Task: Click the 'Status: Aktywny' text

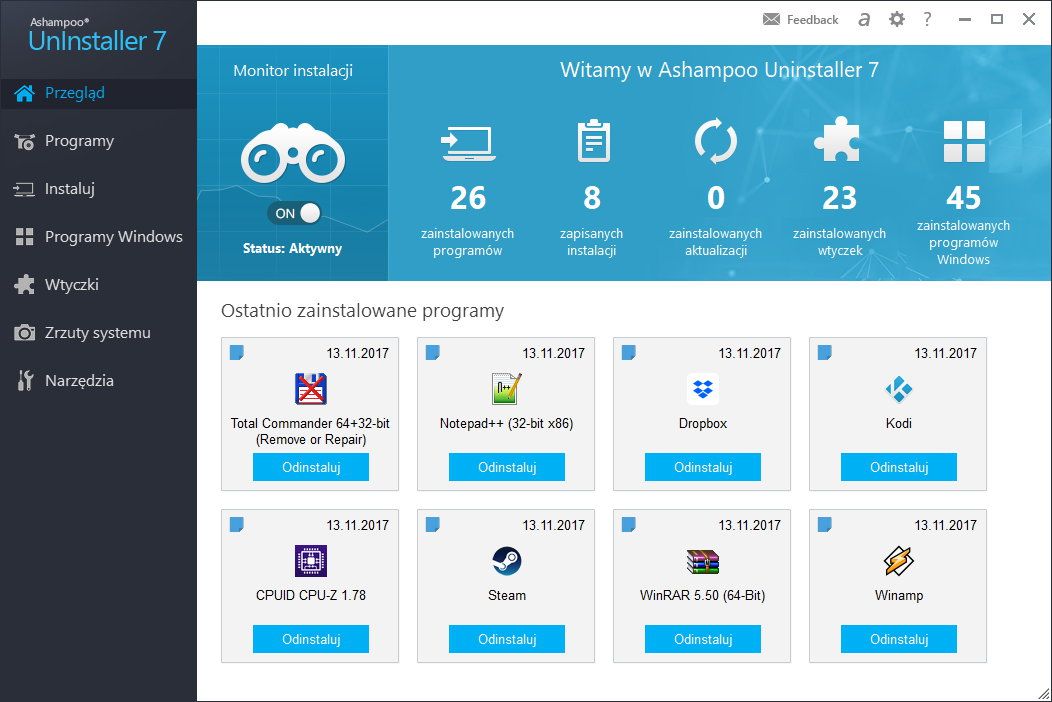Action: [x=293, y=248]
